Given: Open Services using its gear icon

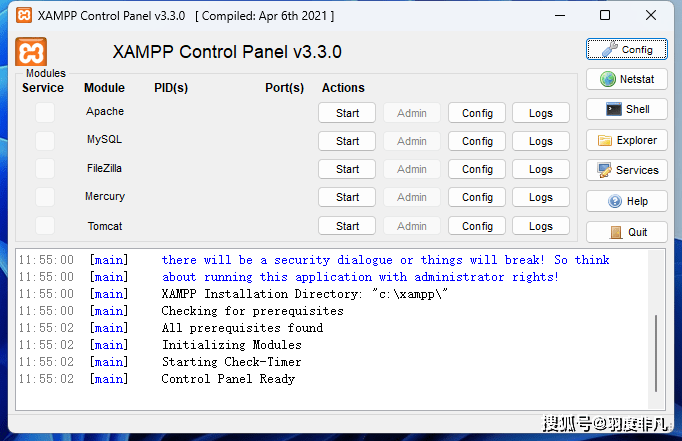Looking at the screenshot, I should pyautogui.click(x=626, y=171).
